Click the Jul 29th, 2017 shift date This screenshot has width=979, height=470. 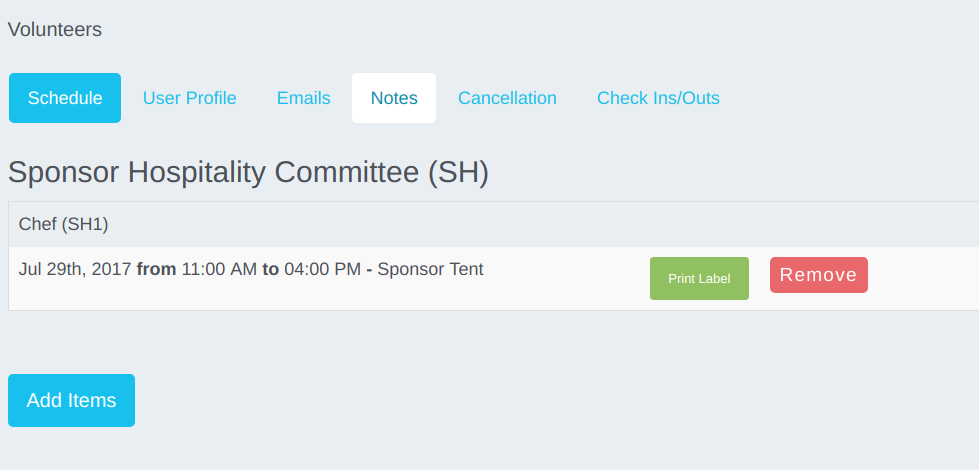tap(75, 269)
